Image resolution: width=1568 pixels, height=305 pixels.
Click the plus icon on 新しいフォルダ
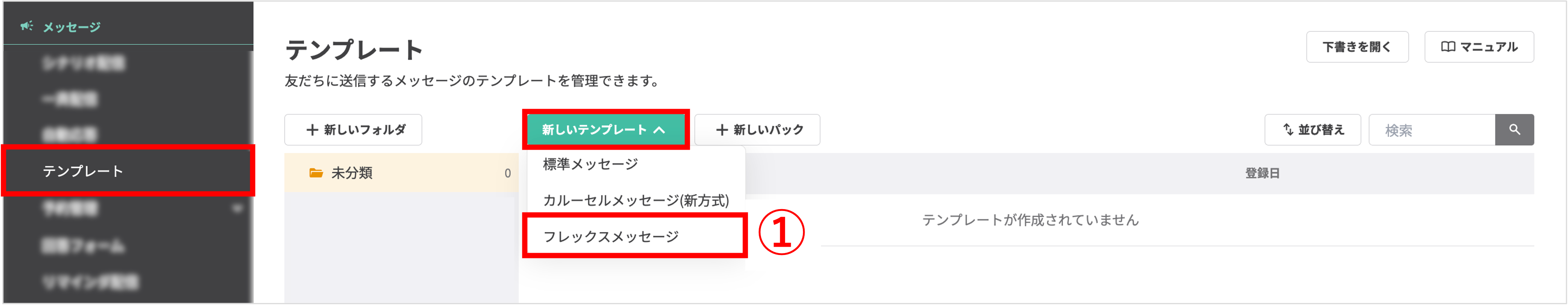tap(312, 130)
